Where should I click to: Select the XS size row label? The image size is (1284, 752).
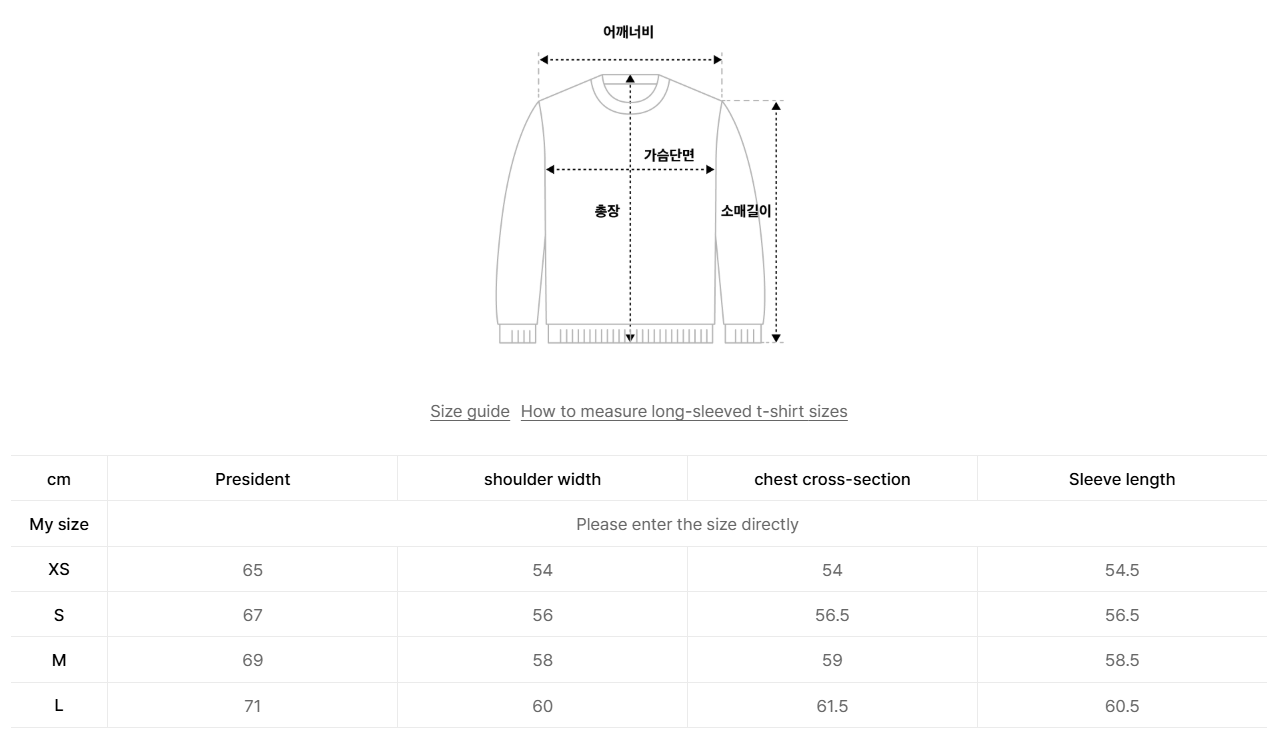pyautogui.click(x=59, y=569)
